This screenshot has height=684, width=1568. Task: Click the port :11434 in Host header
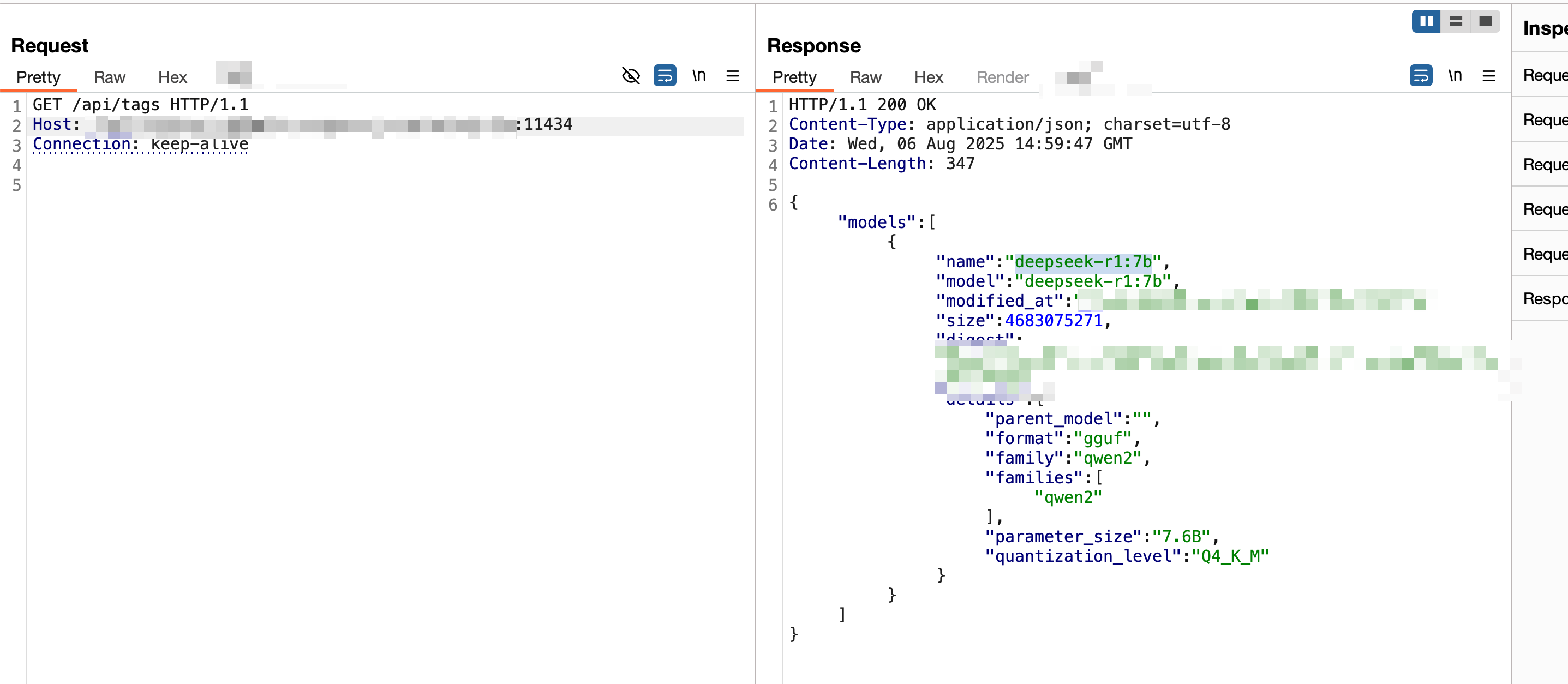(543, 124)
